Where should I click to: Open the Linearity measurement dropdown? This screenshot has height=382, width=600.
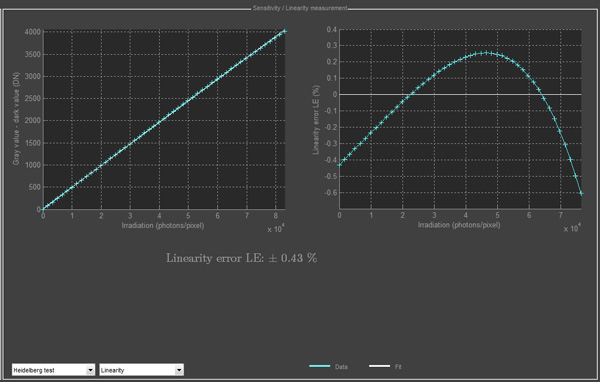pyautogui.click(x=142, y=370)
